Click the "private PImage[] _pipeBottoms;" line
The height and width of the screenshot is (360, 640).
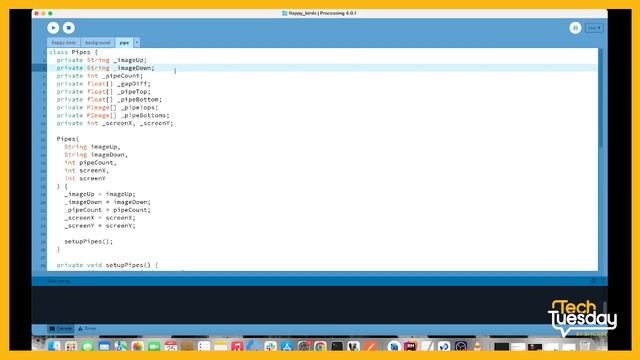113,116
